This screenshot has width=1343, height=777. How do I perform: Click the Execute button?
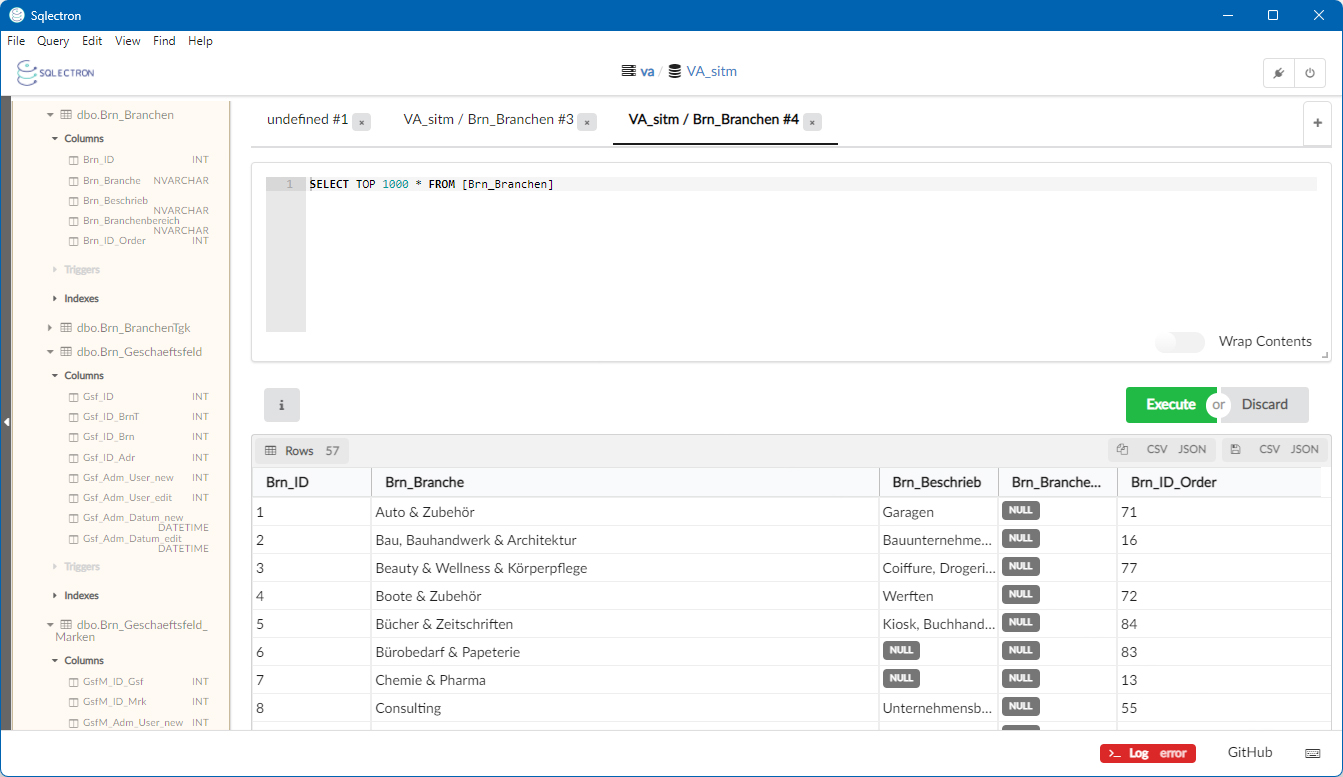1171,405
